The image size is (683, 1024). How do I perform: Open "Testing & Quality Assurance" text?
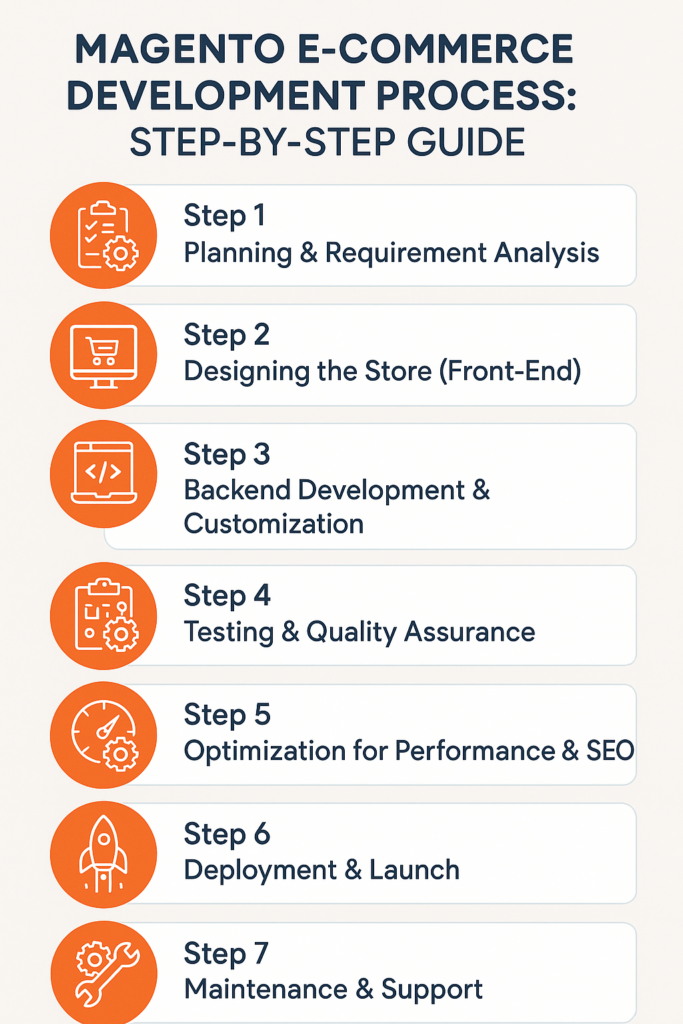click(359, 632)
